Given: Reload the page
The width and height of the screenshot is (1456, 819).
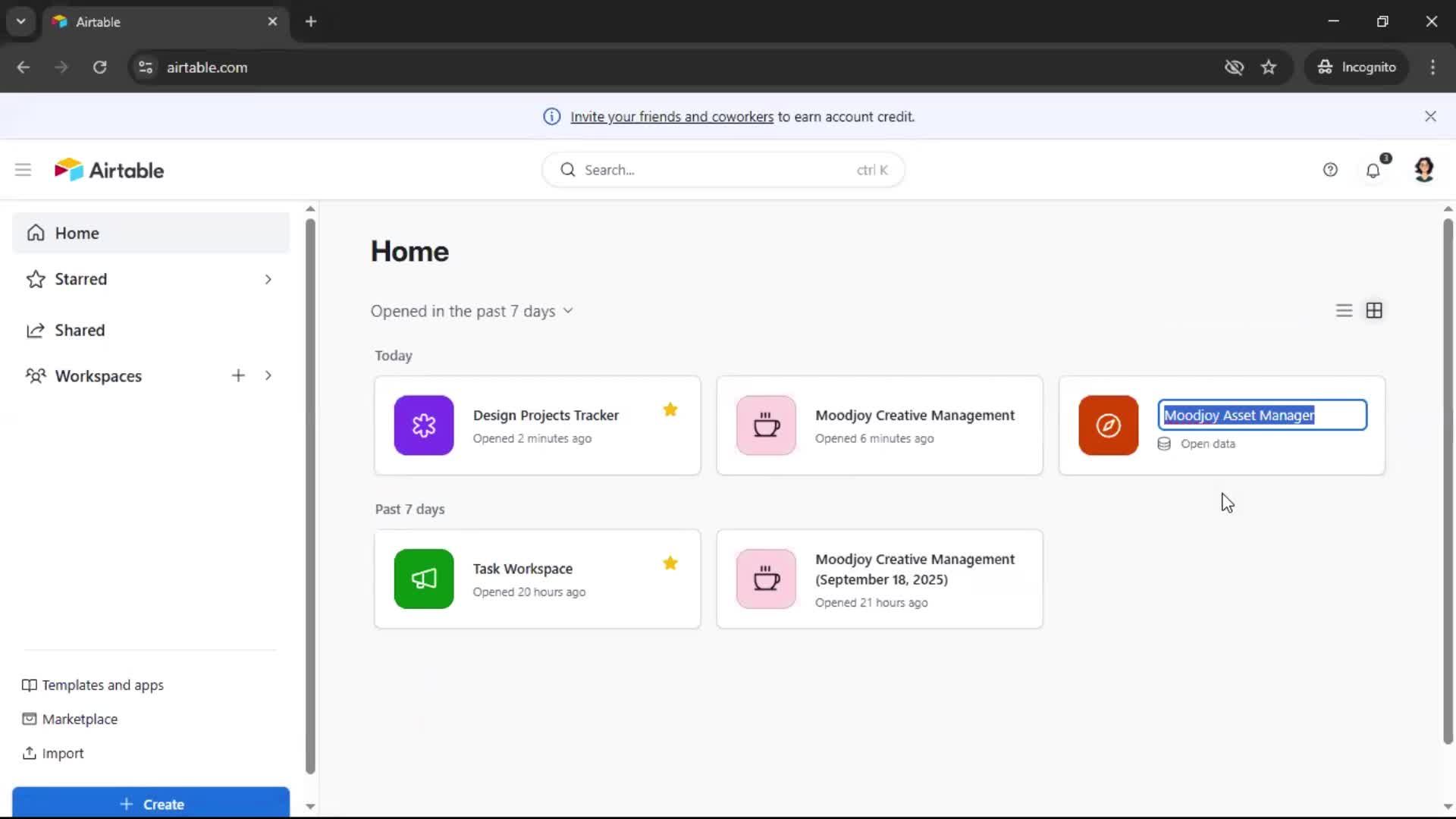Looking at the screenshot, I should click(99, 67).
